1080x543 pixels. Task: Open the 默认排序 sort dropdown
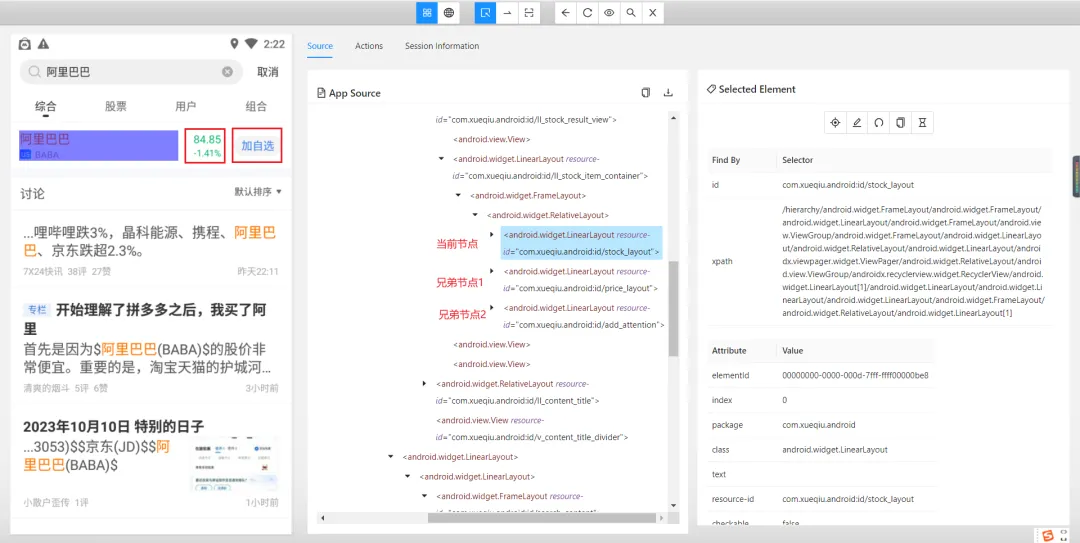(258, 192)
